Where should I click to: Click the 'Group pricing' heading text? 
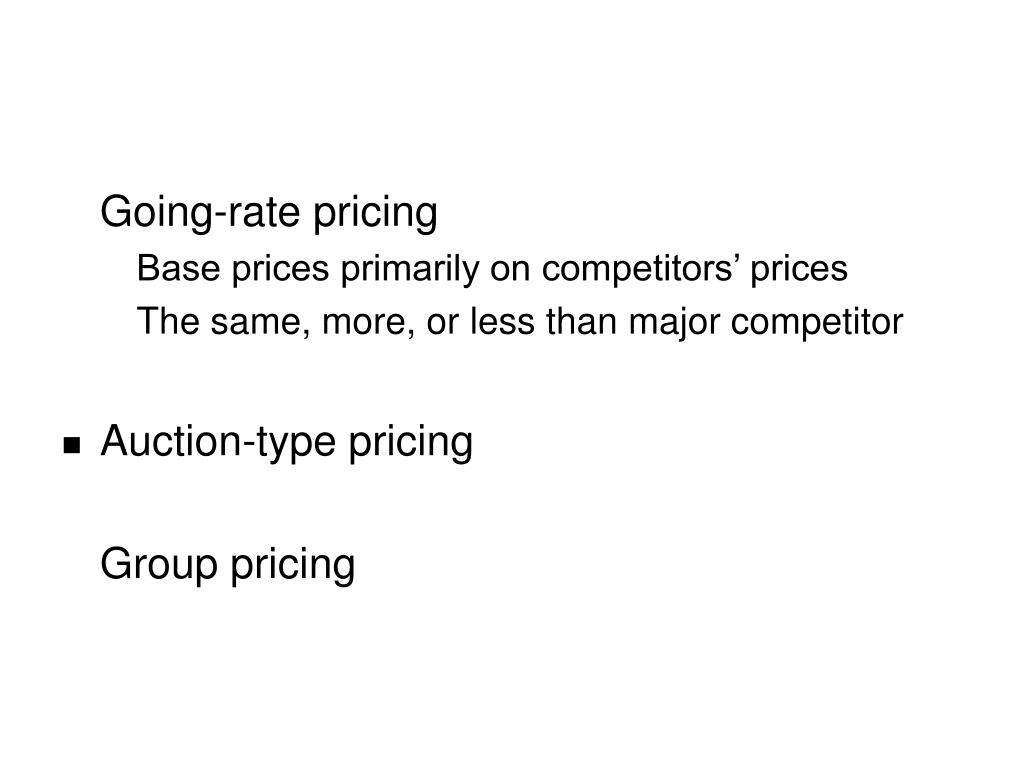click(x=228, y=566)
